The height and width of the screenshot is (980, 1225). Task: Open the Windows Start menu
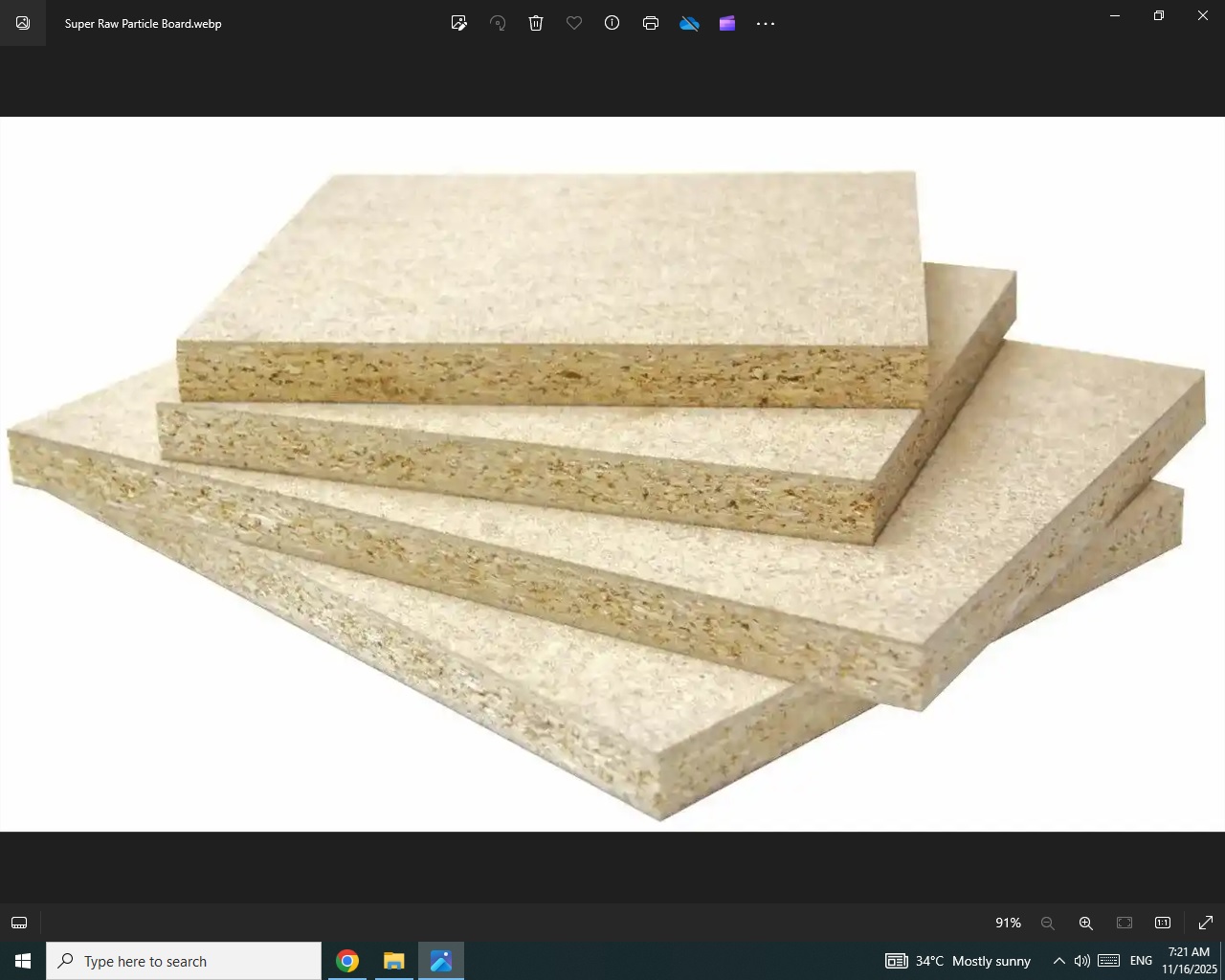tap(23, 961)
